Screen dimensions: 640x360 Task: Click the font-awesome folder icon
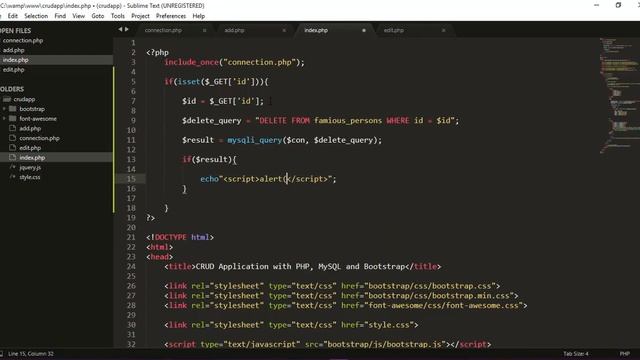[x=13, y=119]
